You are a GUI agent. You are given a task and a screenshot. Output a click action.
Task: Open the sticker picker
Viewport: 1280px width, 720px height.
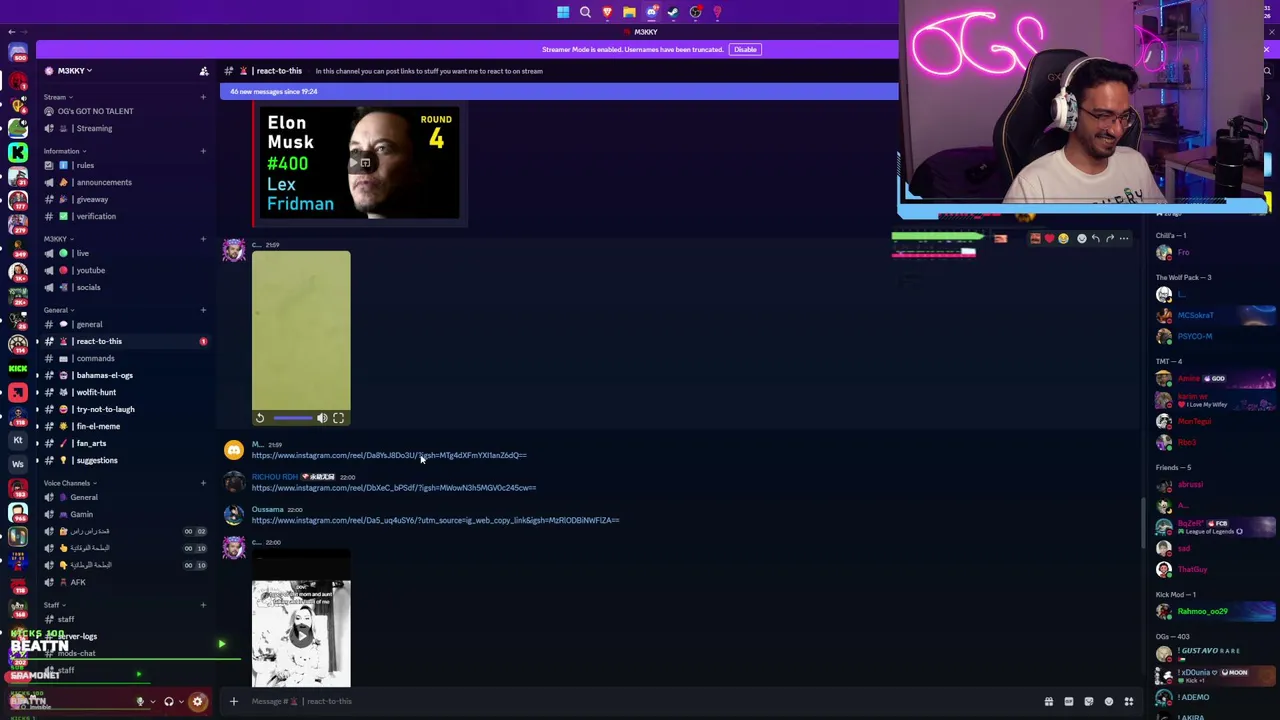[x=1089, y=702]
